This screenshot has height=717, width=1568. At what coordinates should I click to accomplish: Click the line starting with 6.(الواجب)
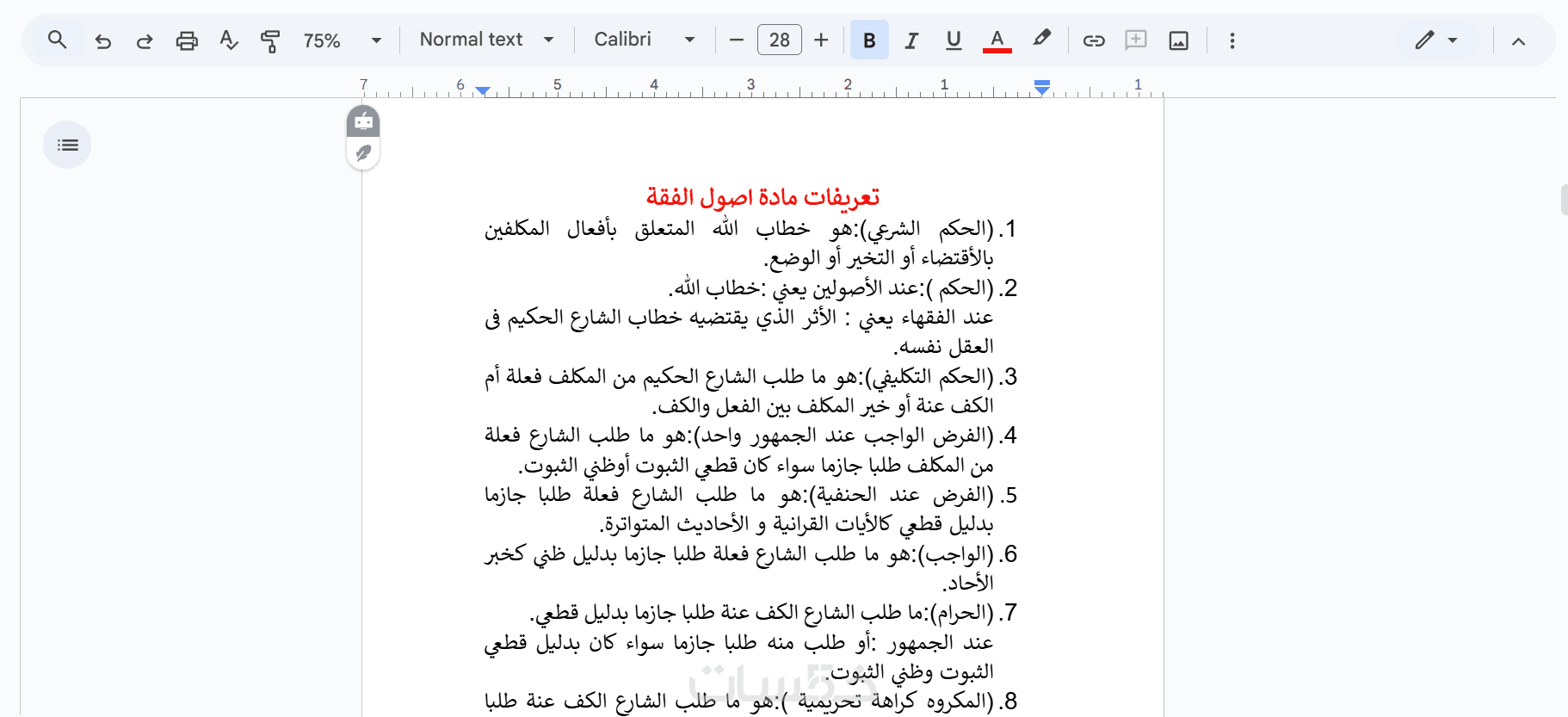750,553
